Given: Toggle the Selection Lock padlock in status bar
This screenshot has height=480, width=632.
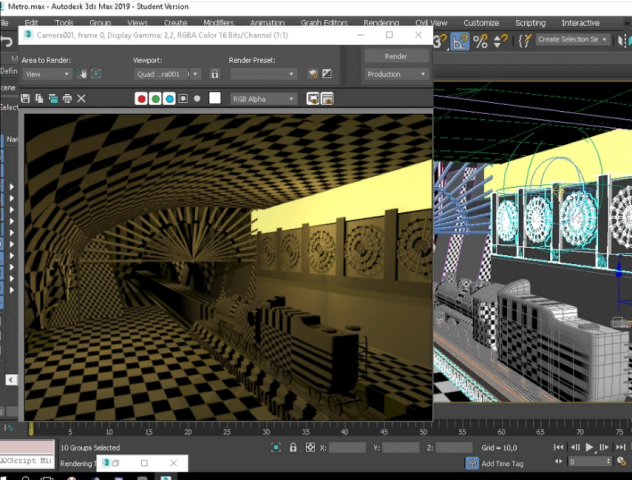Looking at the screenshot, I should pos(293,447).
